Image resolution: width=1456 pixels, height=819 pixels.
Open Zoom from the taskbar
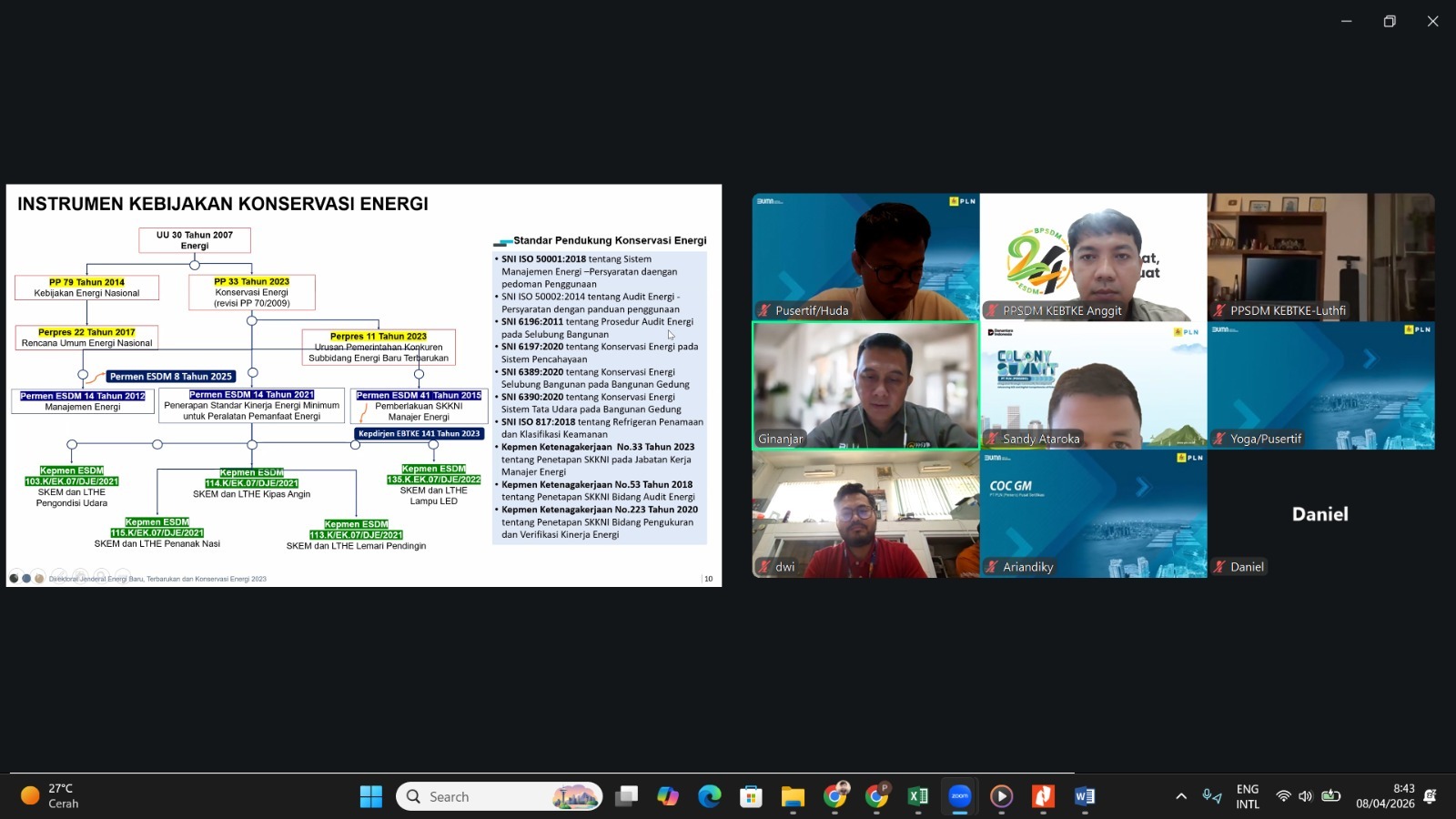click(959, 796)
